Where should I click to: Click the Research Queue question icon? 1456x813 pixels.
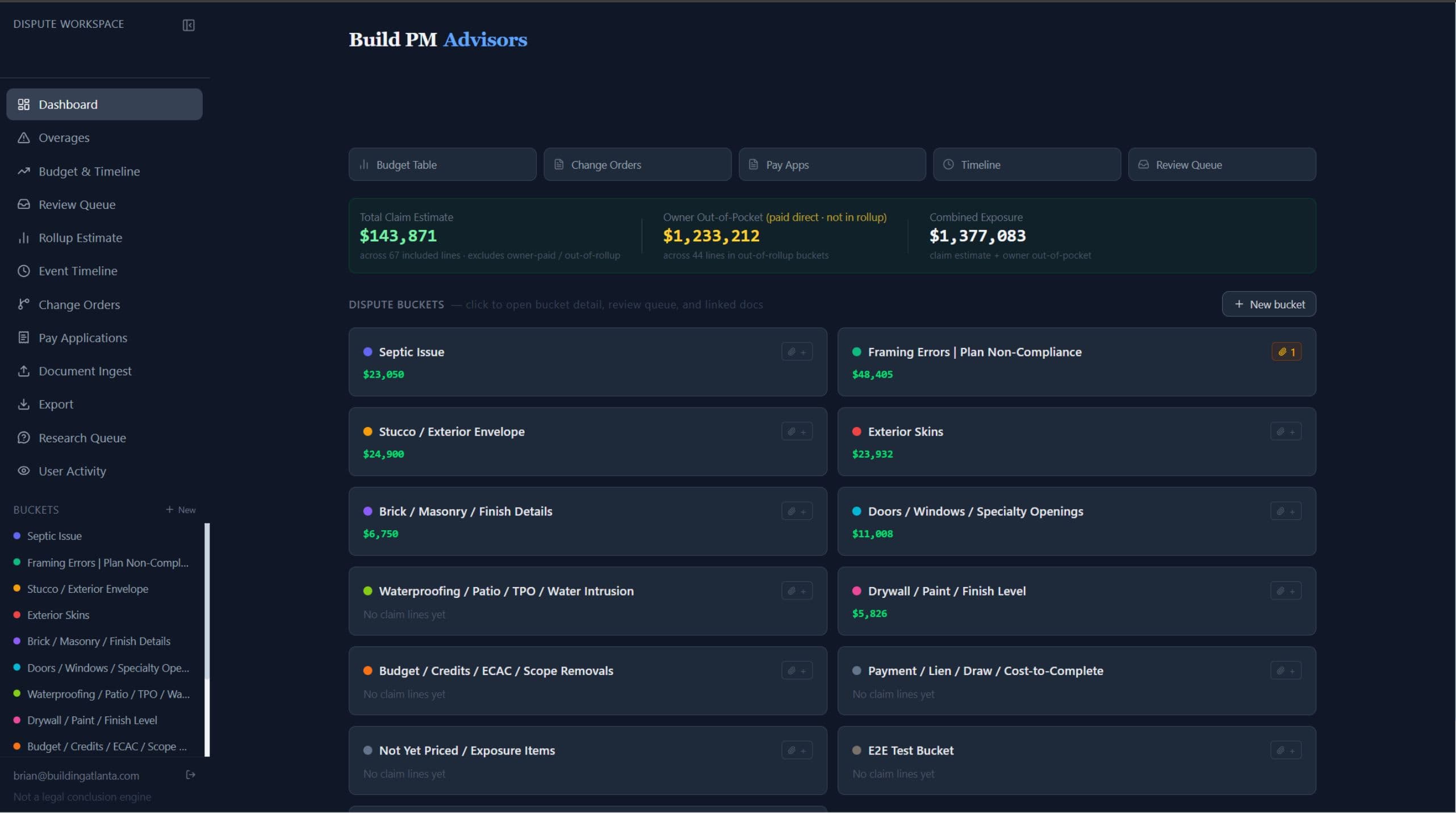tap(23, 438)
